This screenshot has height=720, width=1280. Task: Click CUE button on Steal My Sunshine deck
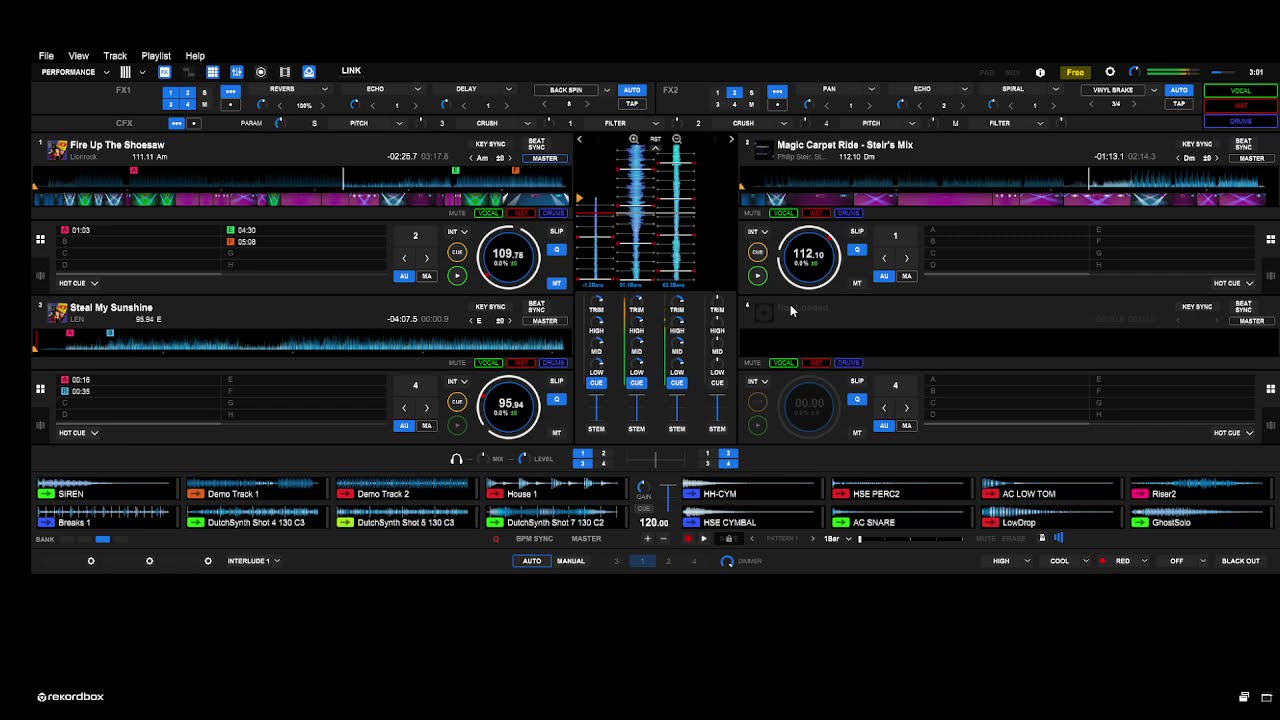point(457,402)
